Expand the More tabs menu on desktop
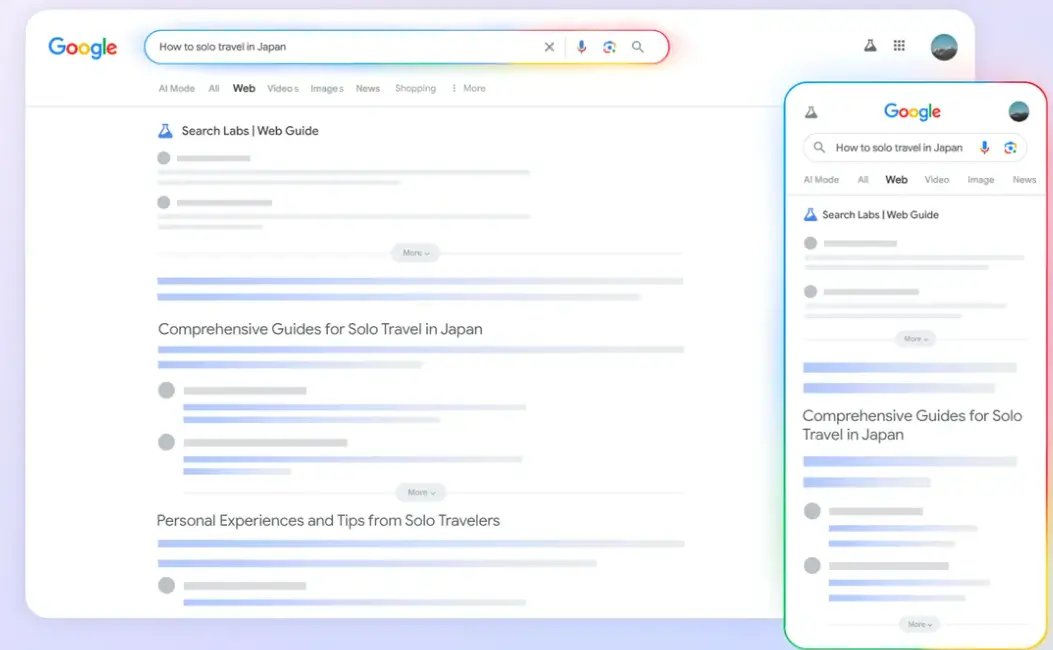The width and height of the screenshot is (1053, 650). [x=469, y=88]
